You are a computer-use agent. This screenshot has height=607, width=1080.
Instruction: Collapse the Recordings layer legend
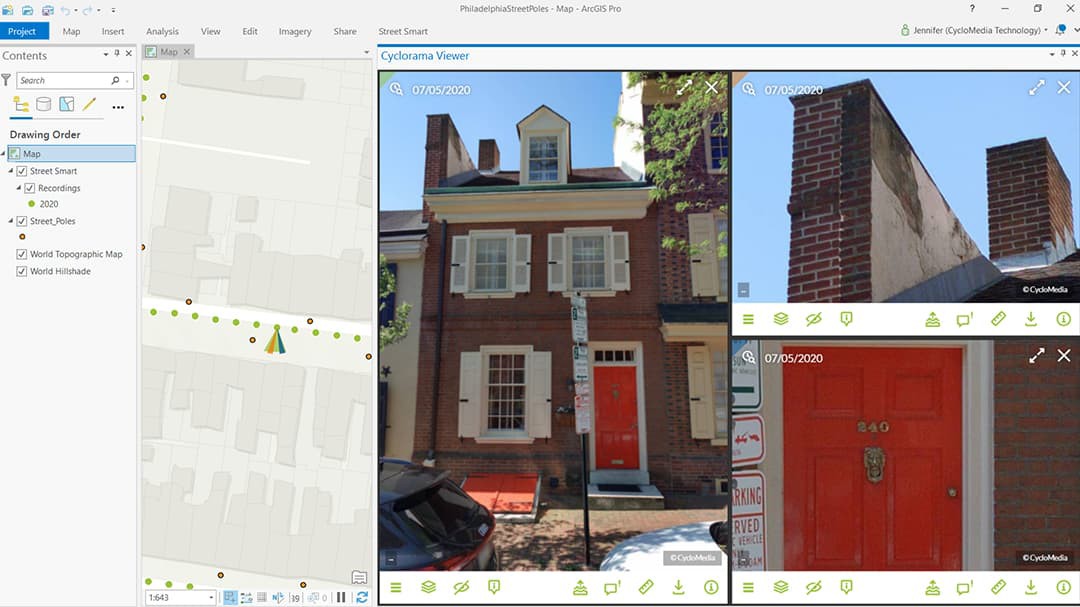19,188
